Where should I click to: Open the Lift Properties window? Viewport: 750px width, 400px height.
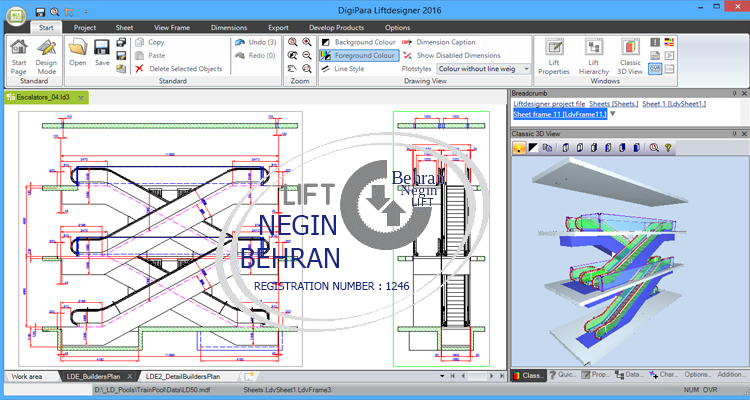tap(554, 57)
